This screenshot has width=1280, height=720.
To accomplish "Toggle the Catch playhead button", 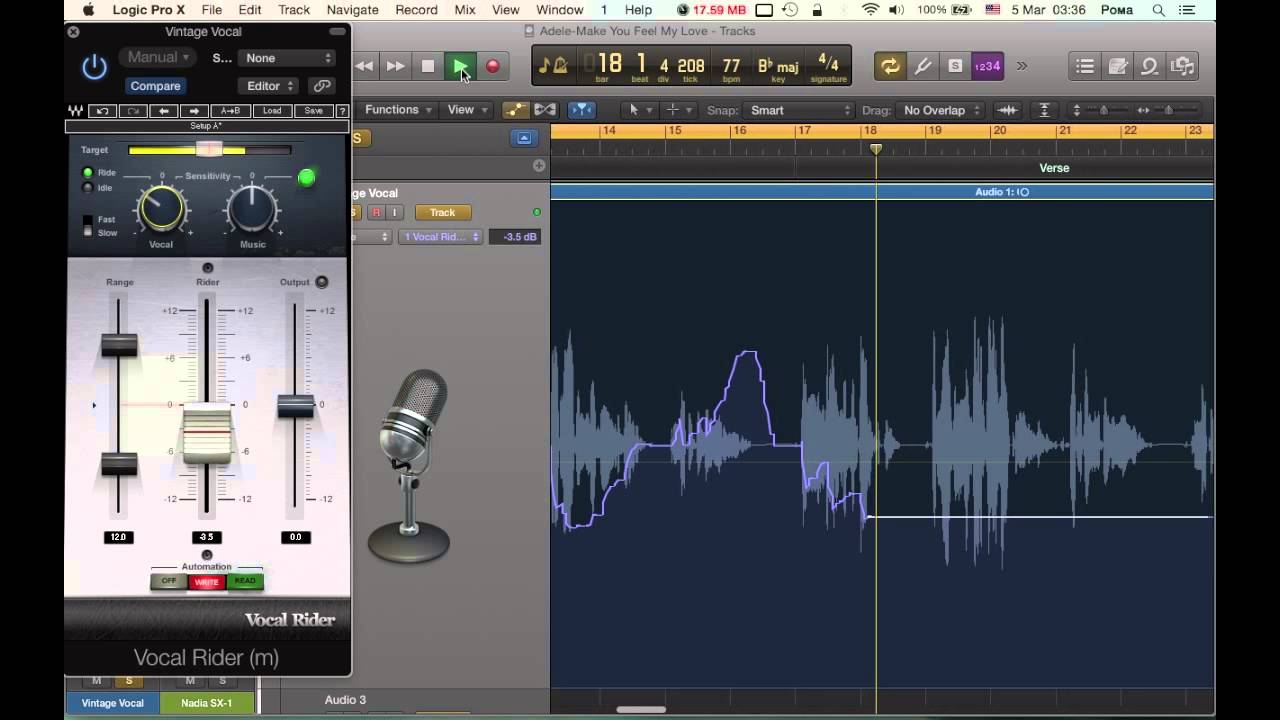I will click(582, 110).
